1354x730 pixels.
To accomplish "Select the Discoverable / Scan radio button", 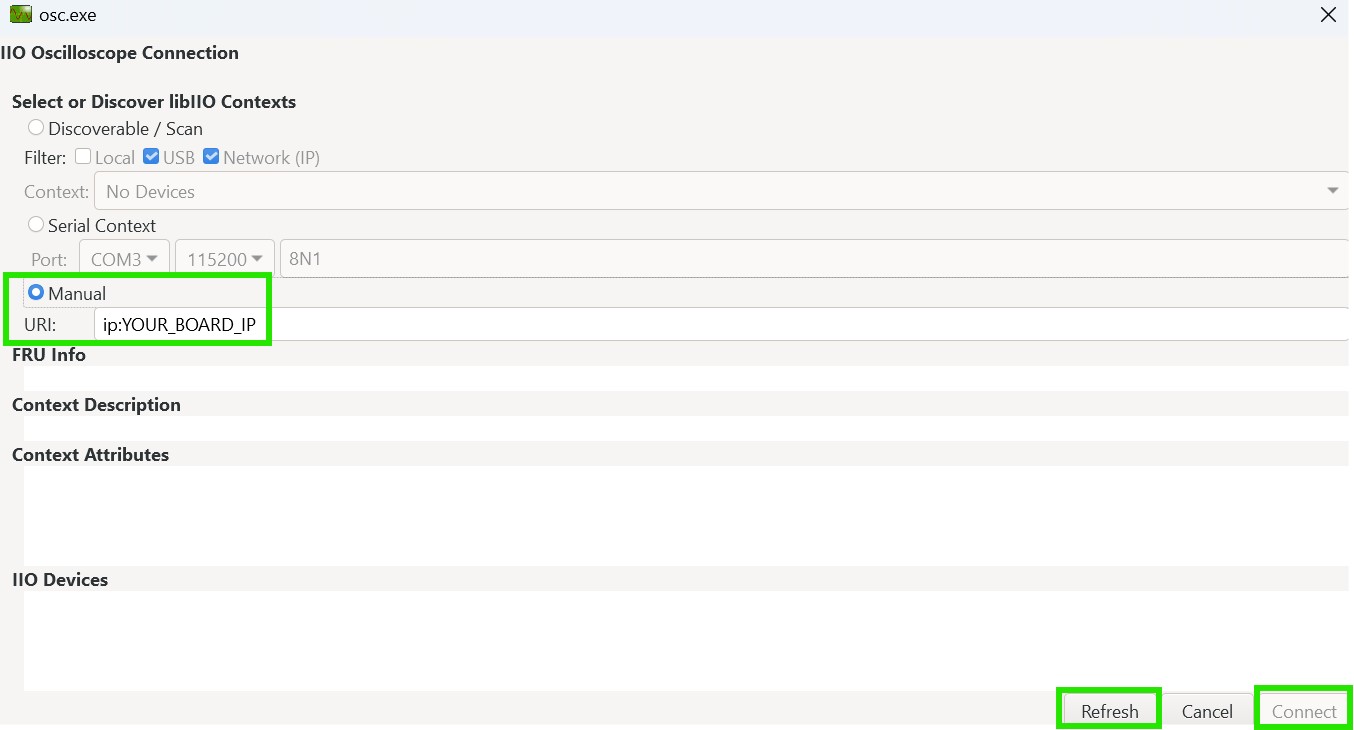I will pyautogui.click(x=36, y=128).
